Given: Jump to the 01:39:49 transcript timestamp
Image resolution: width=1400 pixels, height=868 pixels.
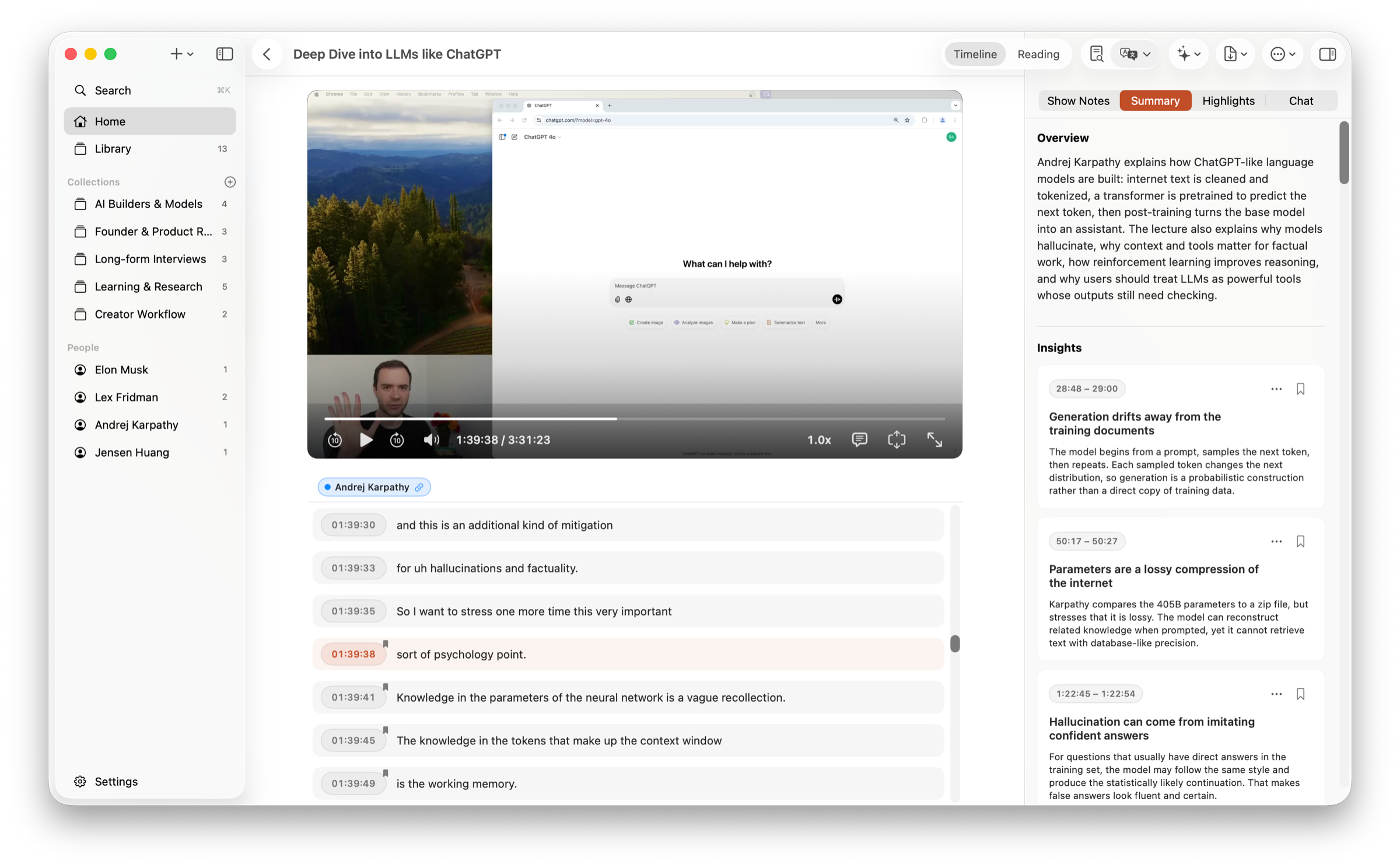Looking at the screenshot, I should click(353, 783).
